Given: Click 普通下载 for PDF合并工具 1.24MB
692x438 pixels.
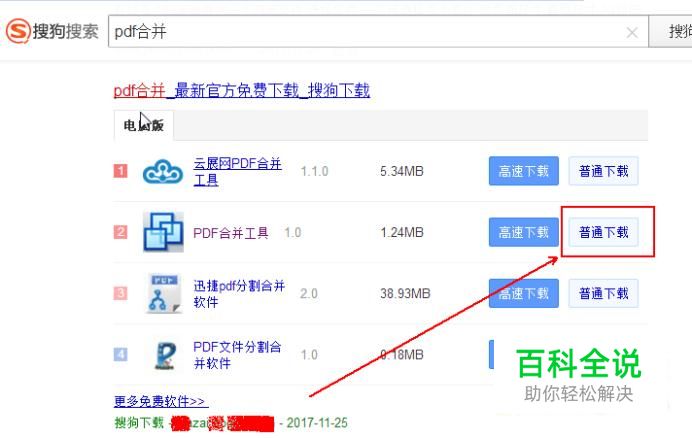Looking at the screenshot, I should click(x=603, y=232).
